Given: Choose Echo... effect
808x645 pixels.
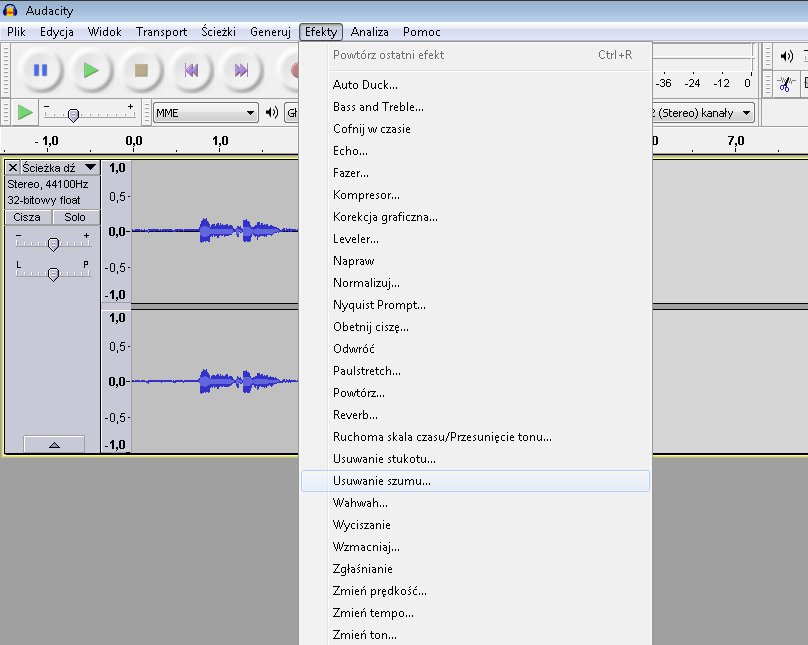Looking at the screenshot, I should click(x=475, y=150).
